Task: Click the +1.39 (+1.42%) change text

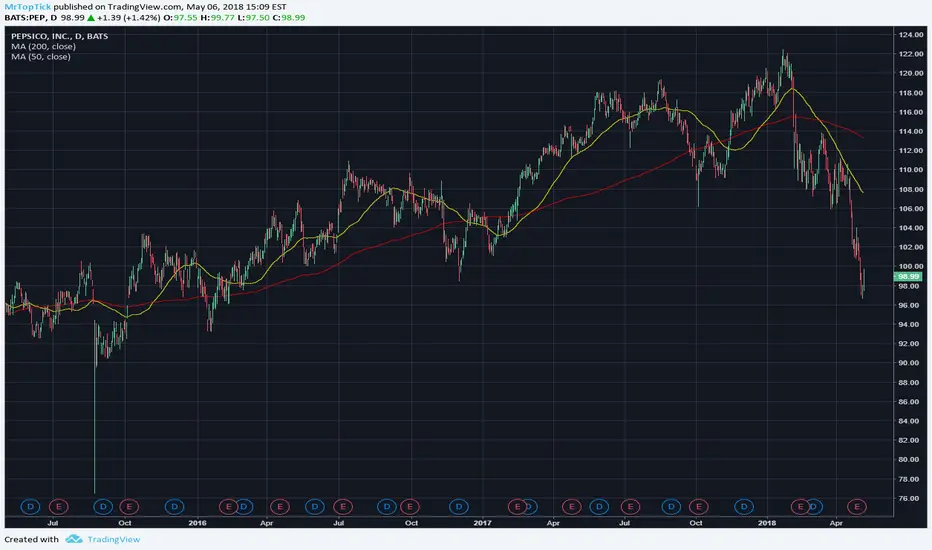Action: point(129,18)
